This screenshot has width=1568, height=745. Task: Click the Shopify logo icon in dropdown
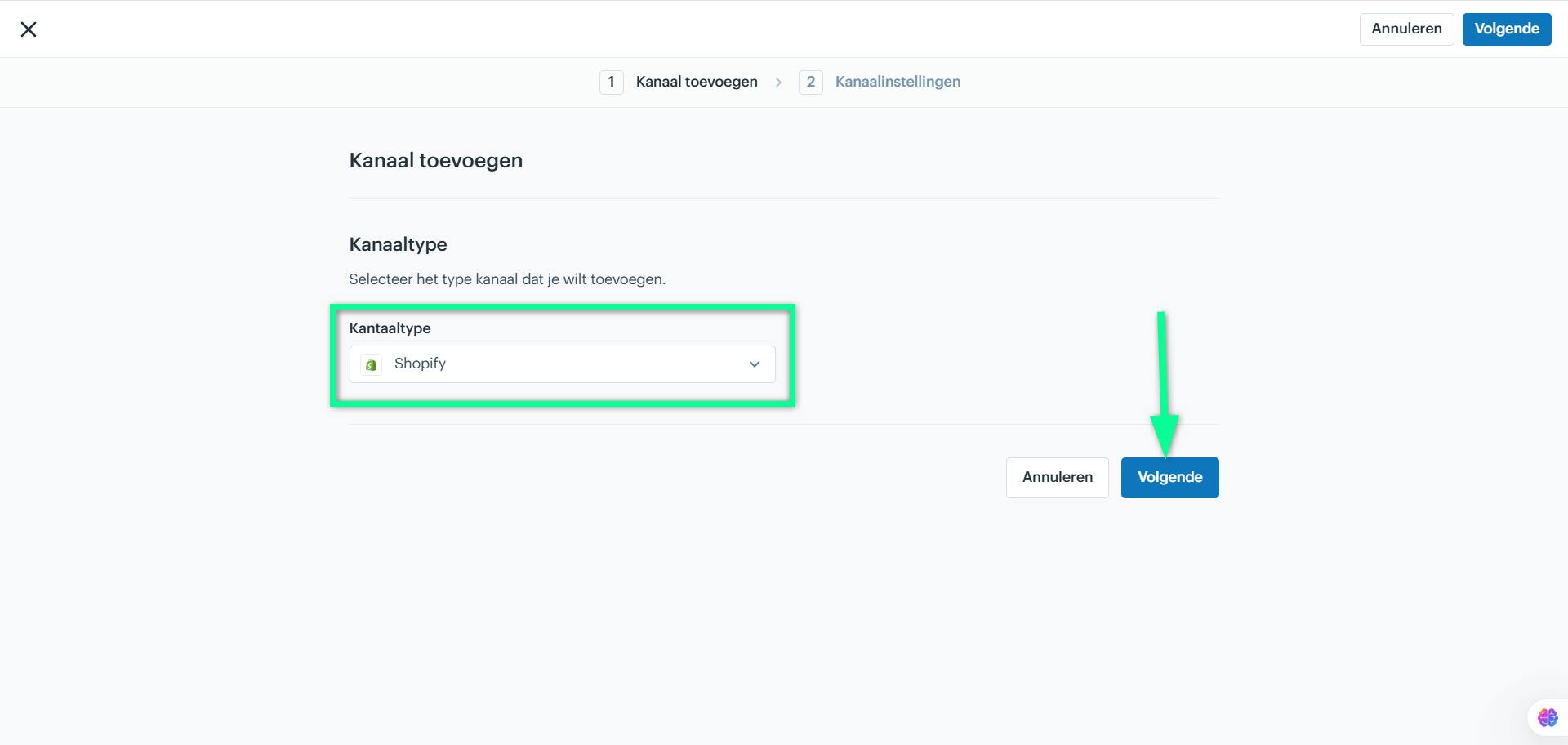tap(372, 364)
